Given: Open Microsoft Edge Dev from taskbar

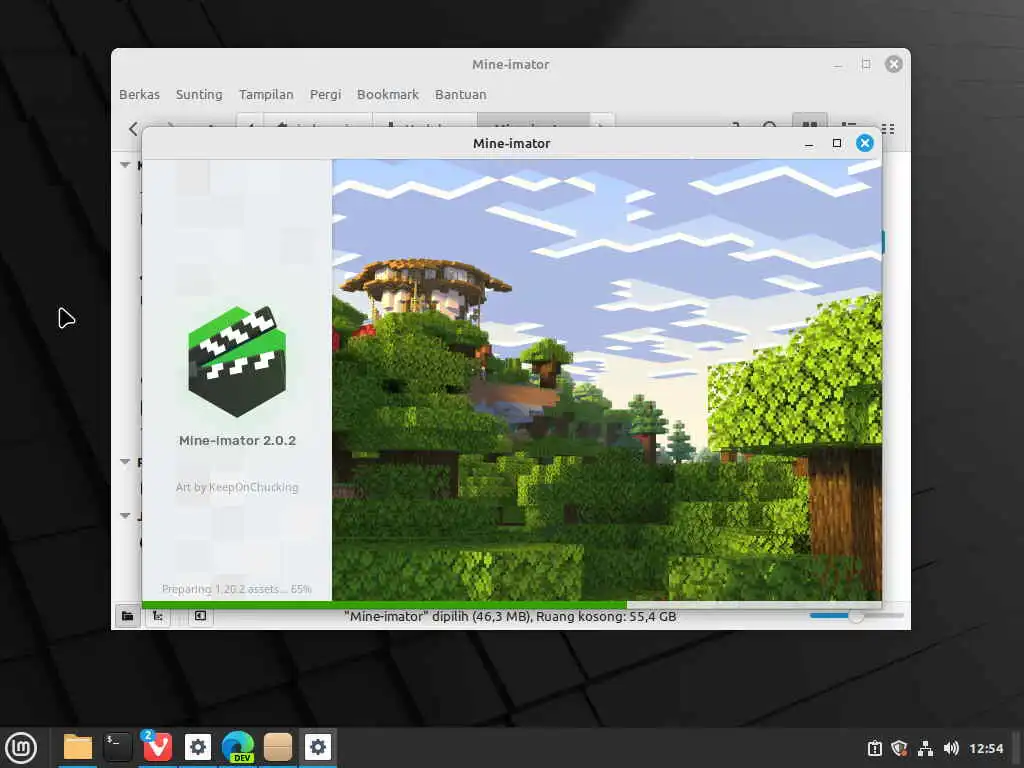Looking at the screenshot, I should (238, 747).
